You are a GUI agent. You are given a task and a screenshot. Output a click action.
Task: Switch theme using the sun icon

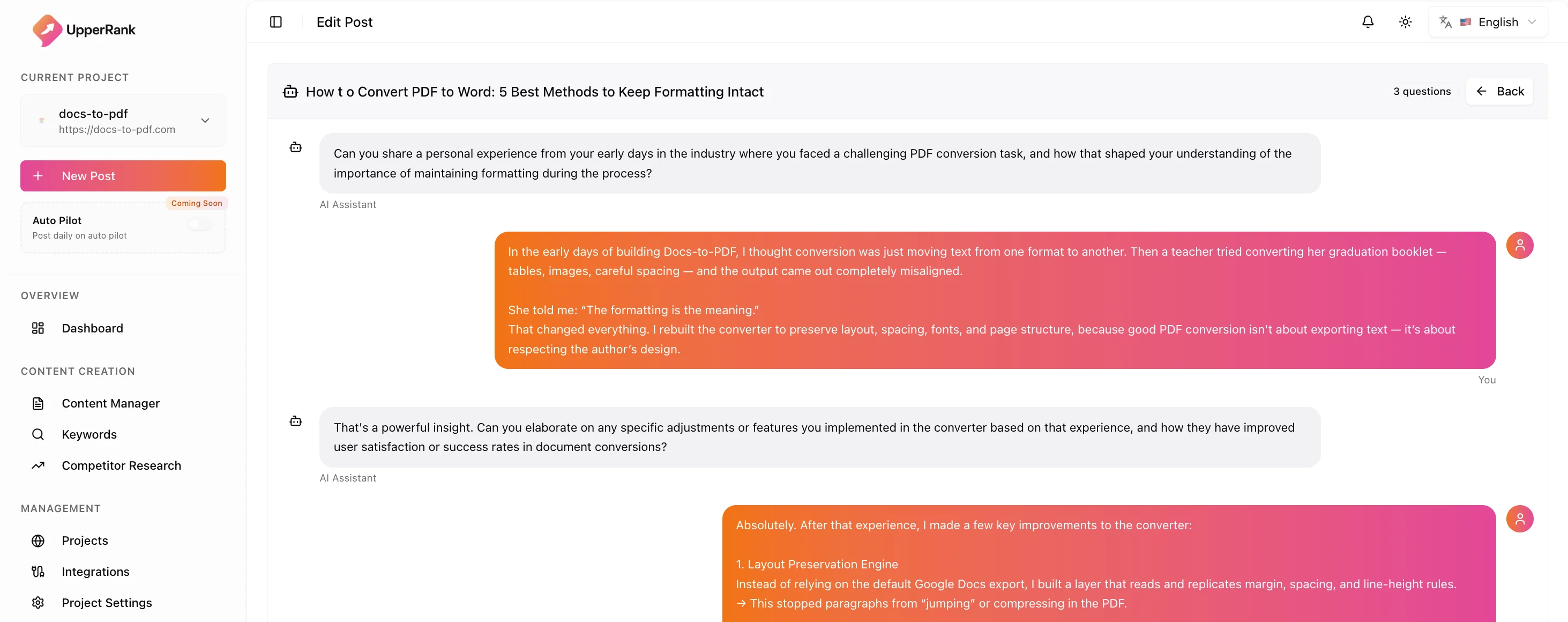[x=1405, y=21]
